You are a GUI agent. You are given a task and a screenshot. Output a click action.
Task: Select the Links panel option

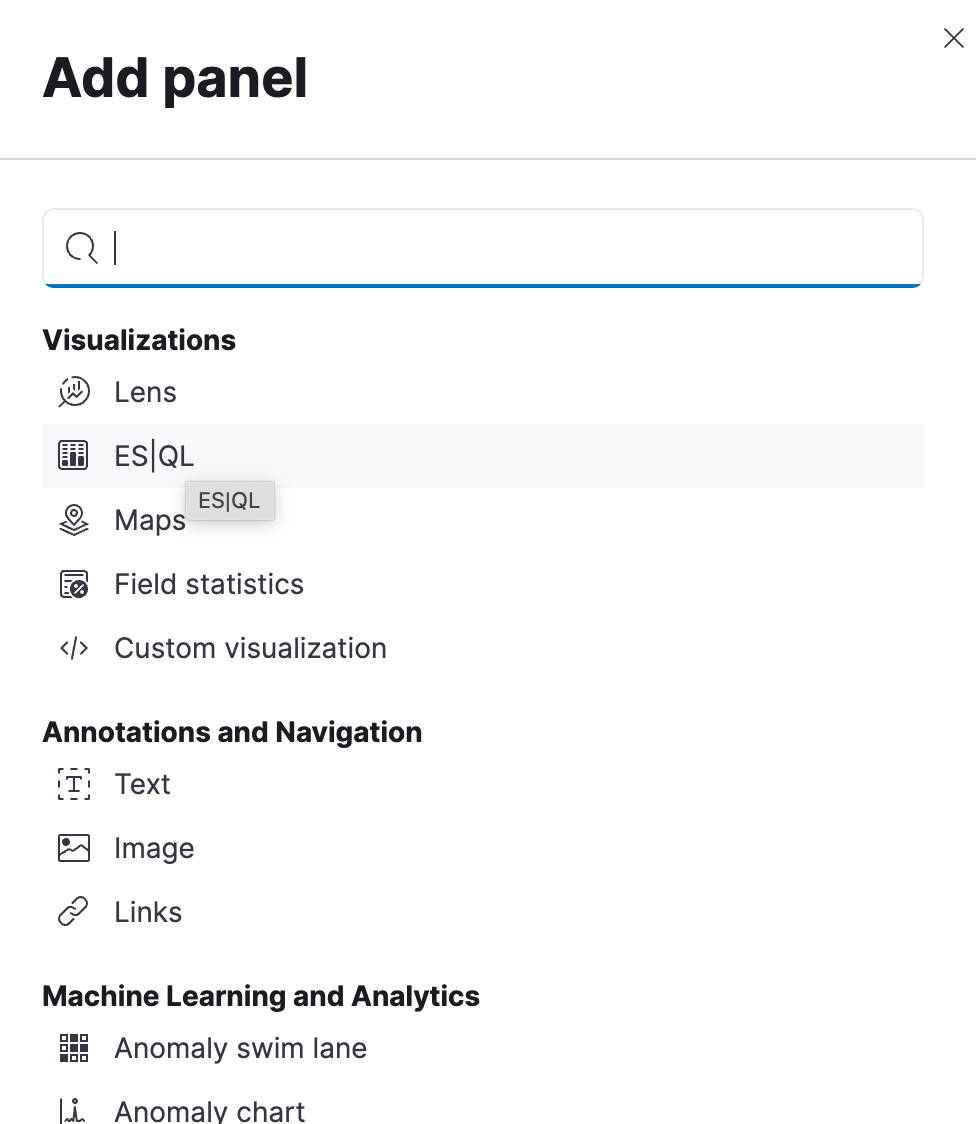148,912
